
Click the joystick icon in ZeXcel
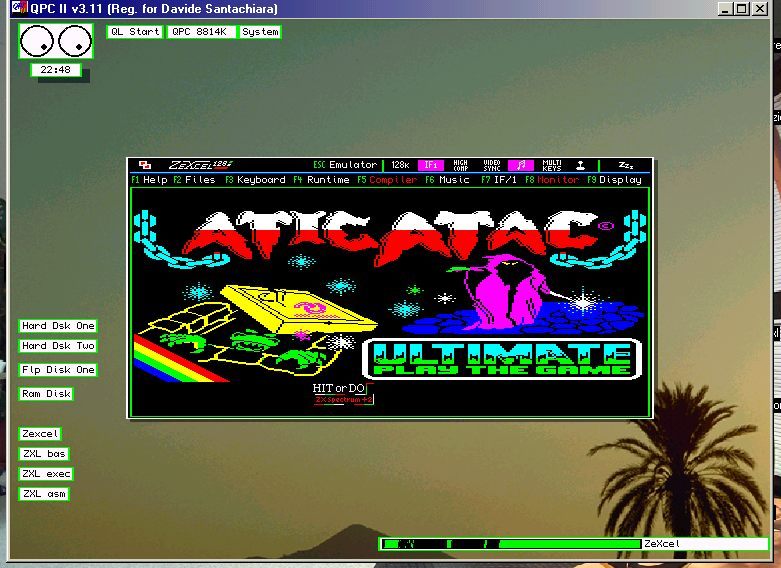pos(580,165)
